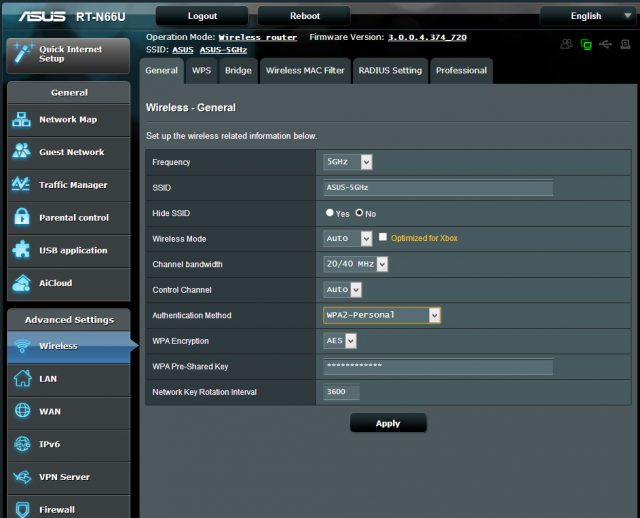Click the VPN Server icon
Image resolution: width=640 pixels, height=518 pixels.
(x=22, y=477)
